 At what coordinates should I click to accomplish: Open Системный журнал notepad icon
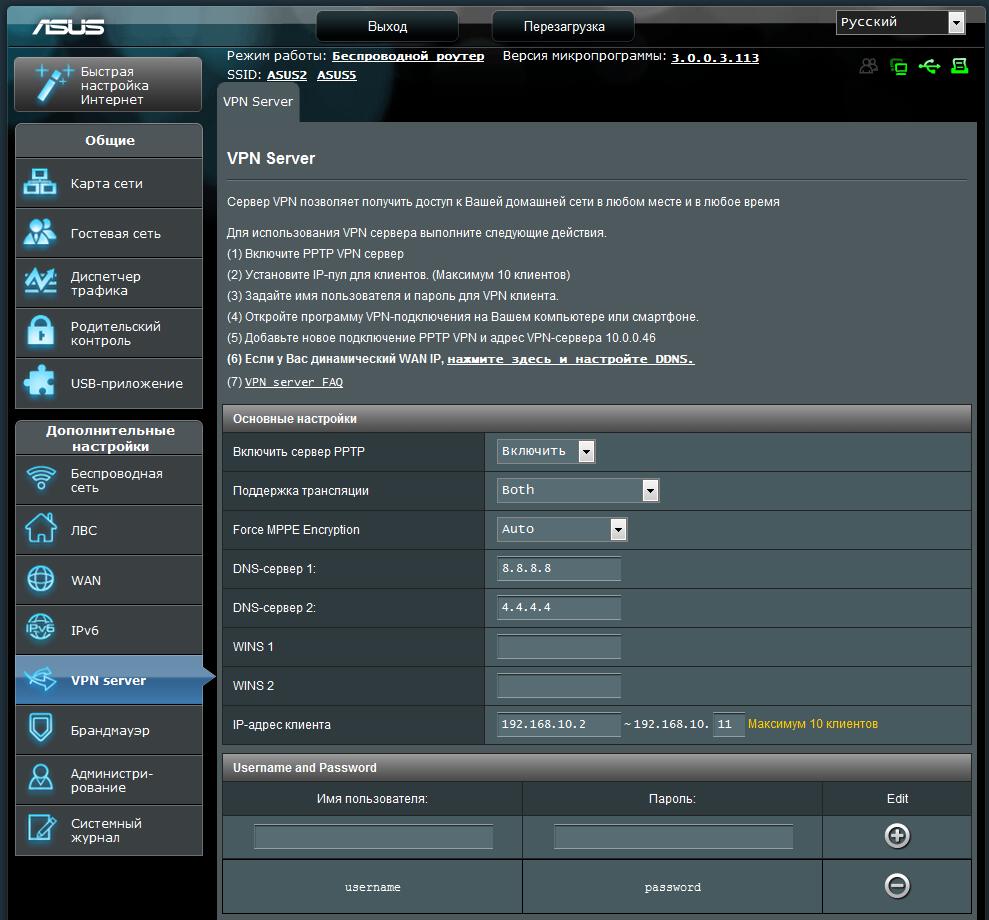42,827
